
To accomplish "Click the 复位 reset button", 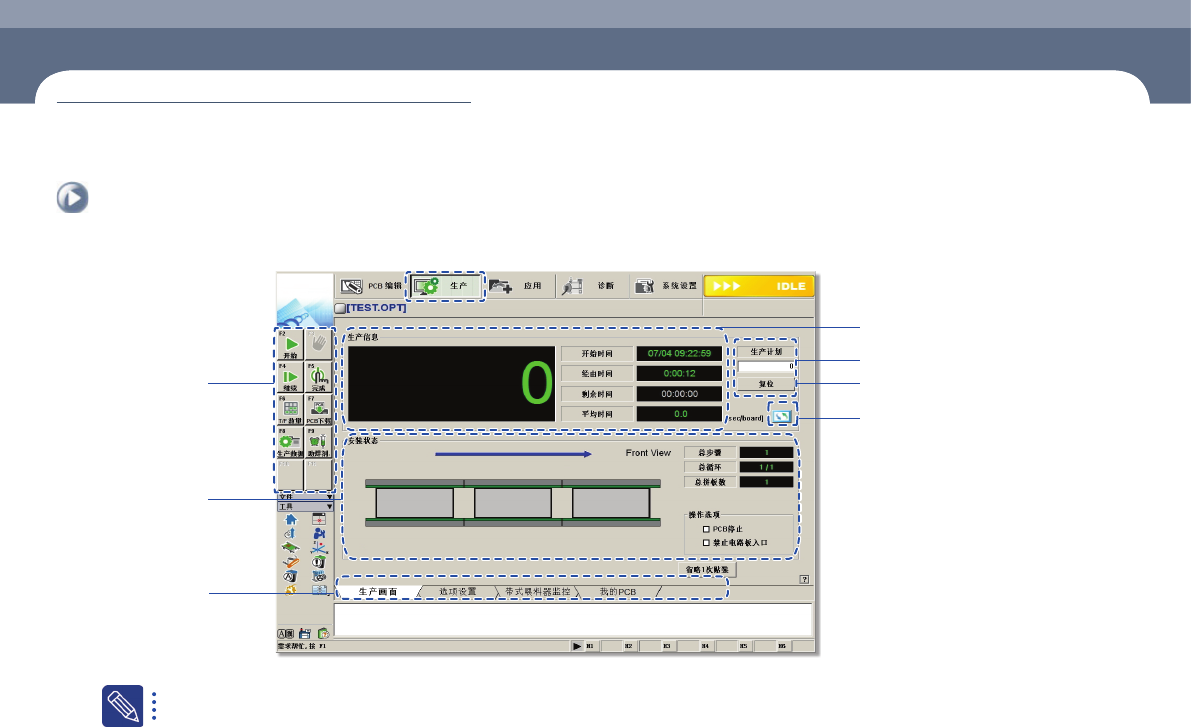I will [765, 383].
